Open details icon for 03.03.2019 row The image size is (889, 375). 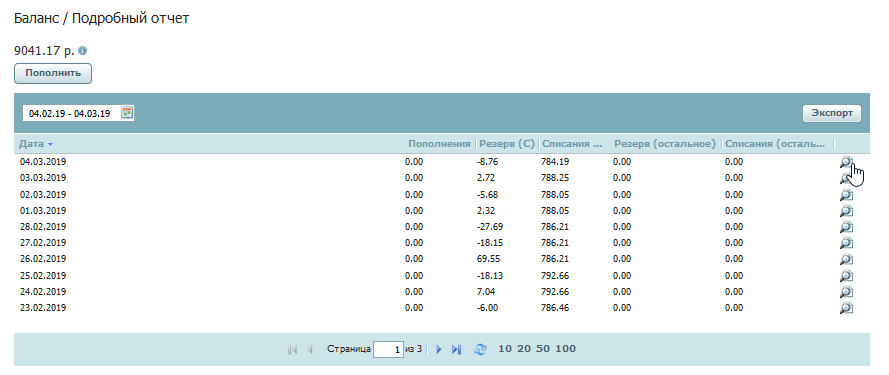pos(846,178)
